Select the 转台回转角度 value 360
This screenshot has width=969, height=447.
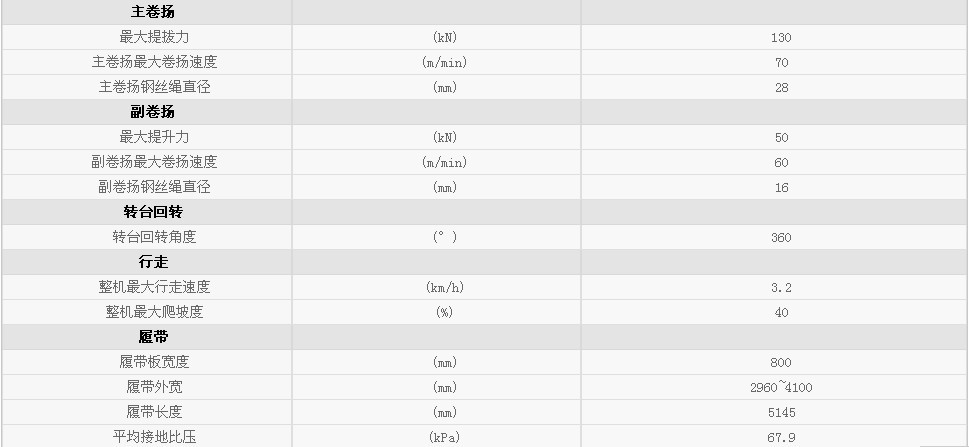point(781,237)
